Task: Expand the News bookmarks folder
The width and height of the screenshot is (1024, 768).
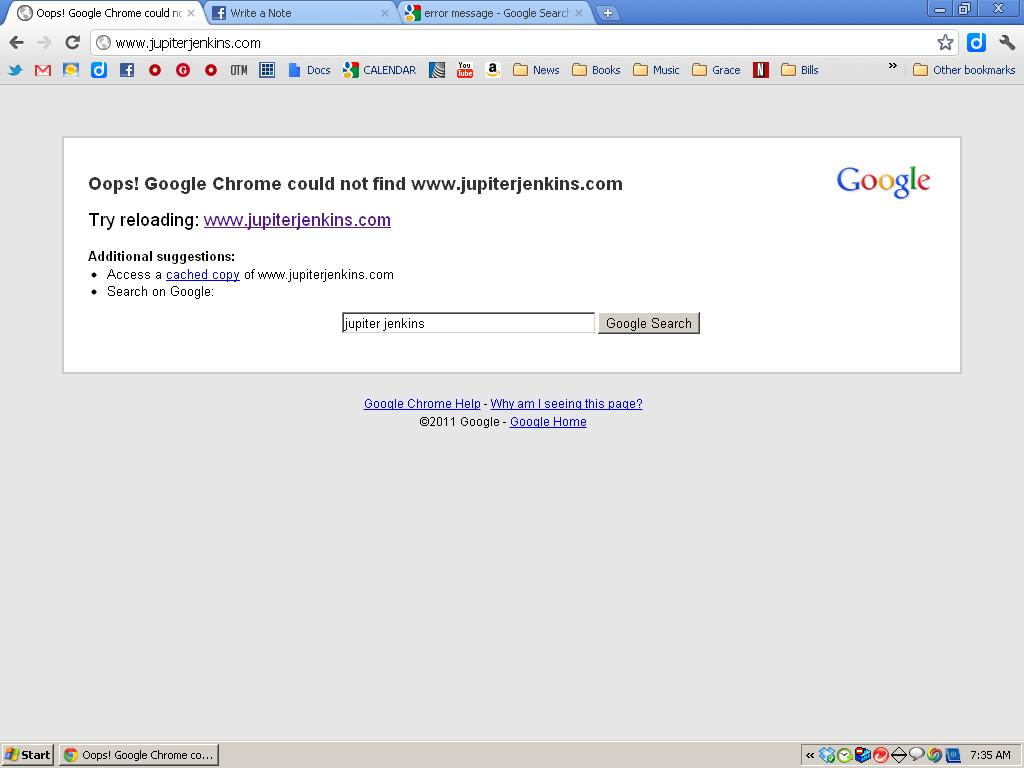Action: pos(536,70)
